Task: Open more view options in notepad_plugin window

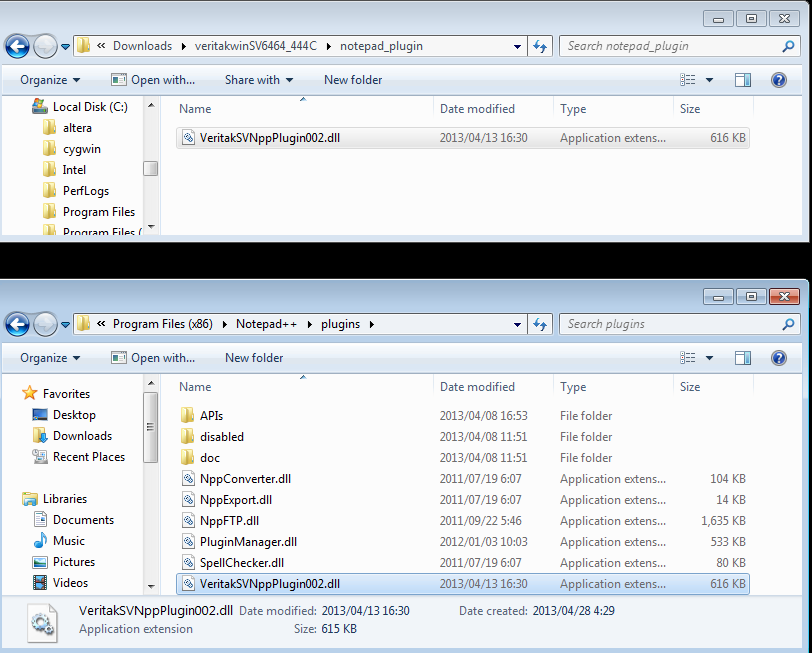Action: [x=709, y=80]
